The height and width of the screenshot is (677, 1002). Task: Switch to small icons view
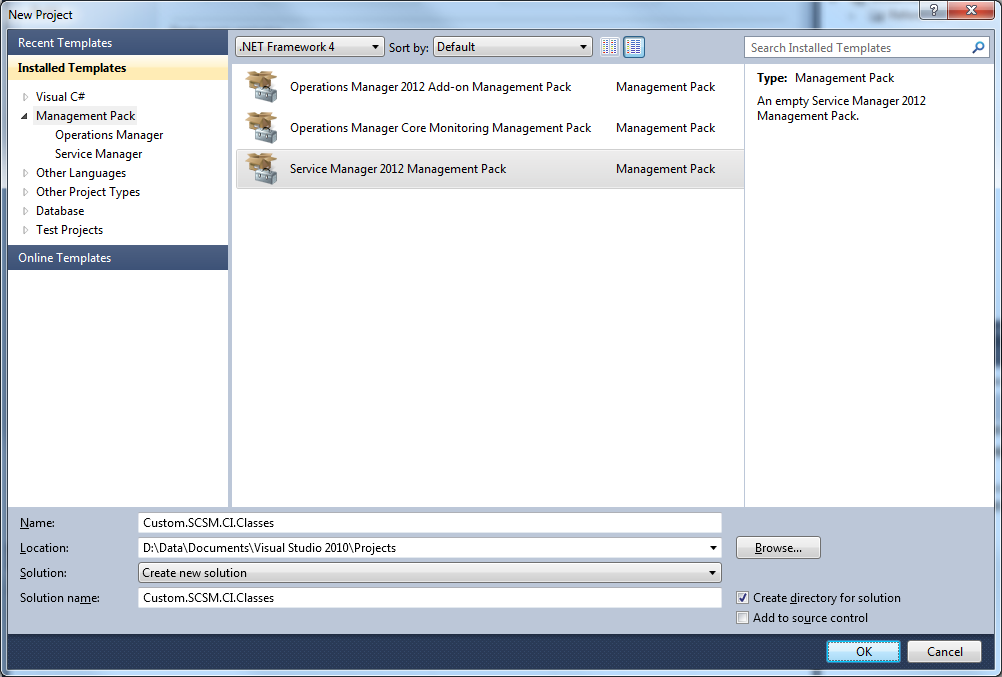pyautogui.click(x=610, y=47)
